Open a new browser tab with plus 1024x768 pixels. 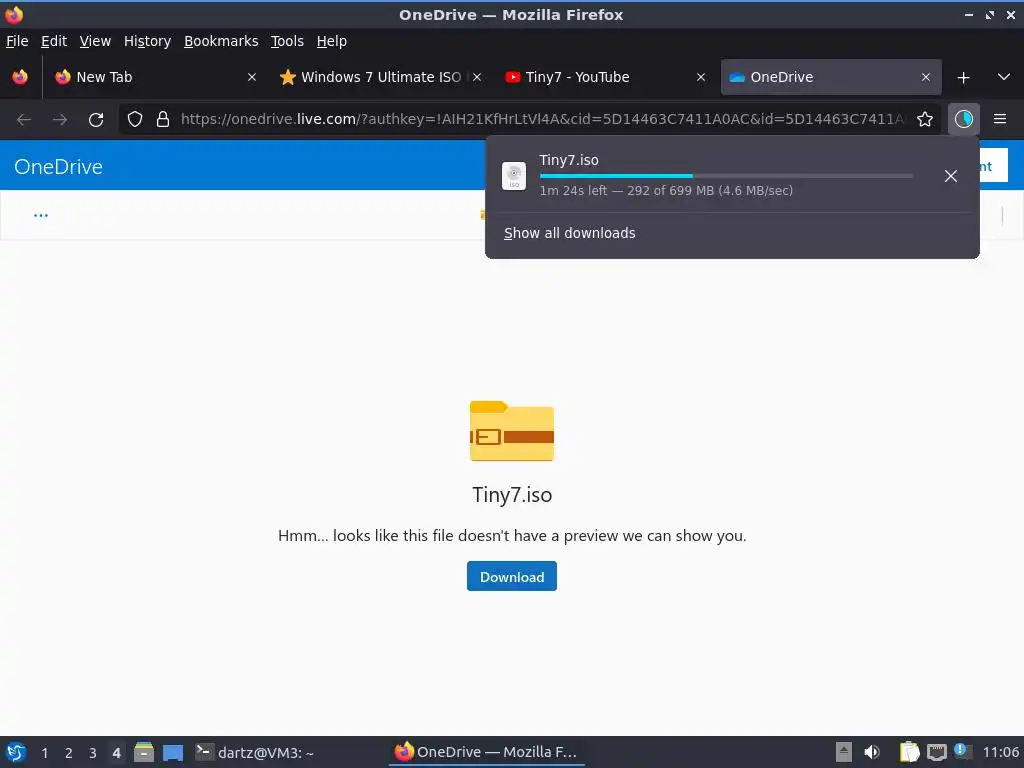click(x=963, y=78)
